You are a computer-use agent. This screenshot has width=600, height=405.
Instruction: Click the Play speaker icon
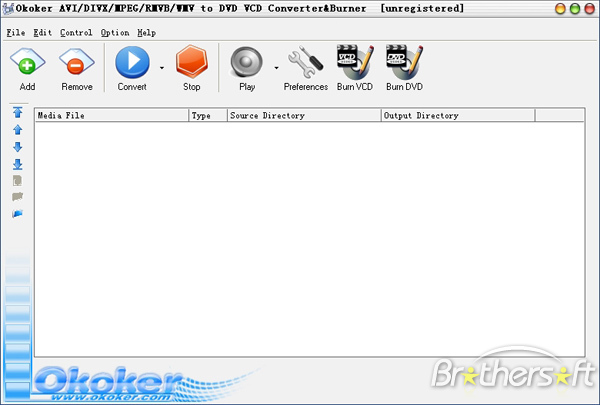tap(246, 62)
